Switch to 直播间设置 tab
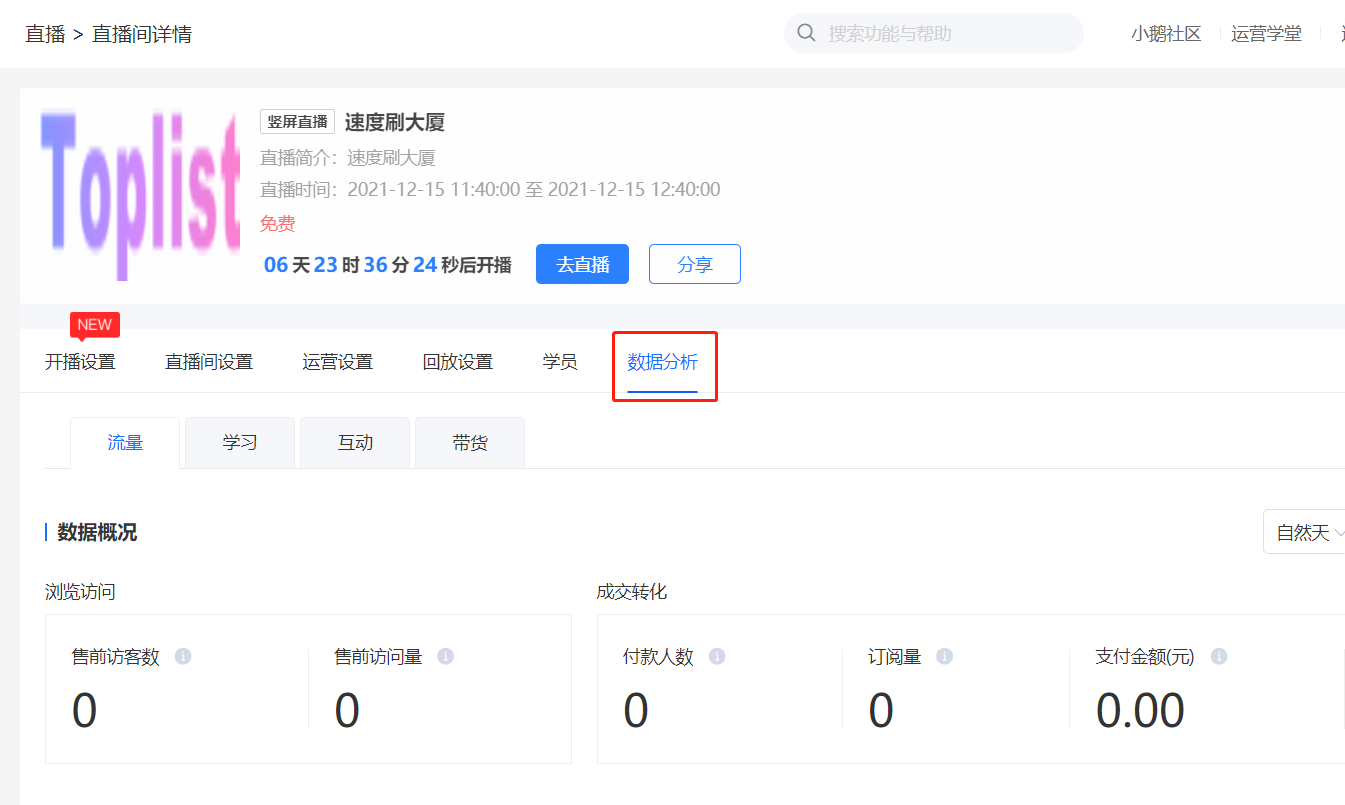 [209, 362]
